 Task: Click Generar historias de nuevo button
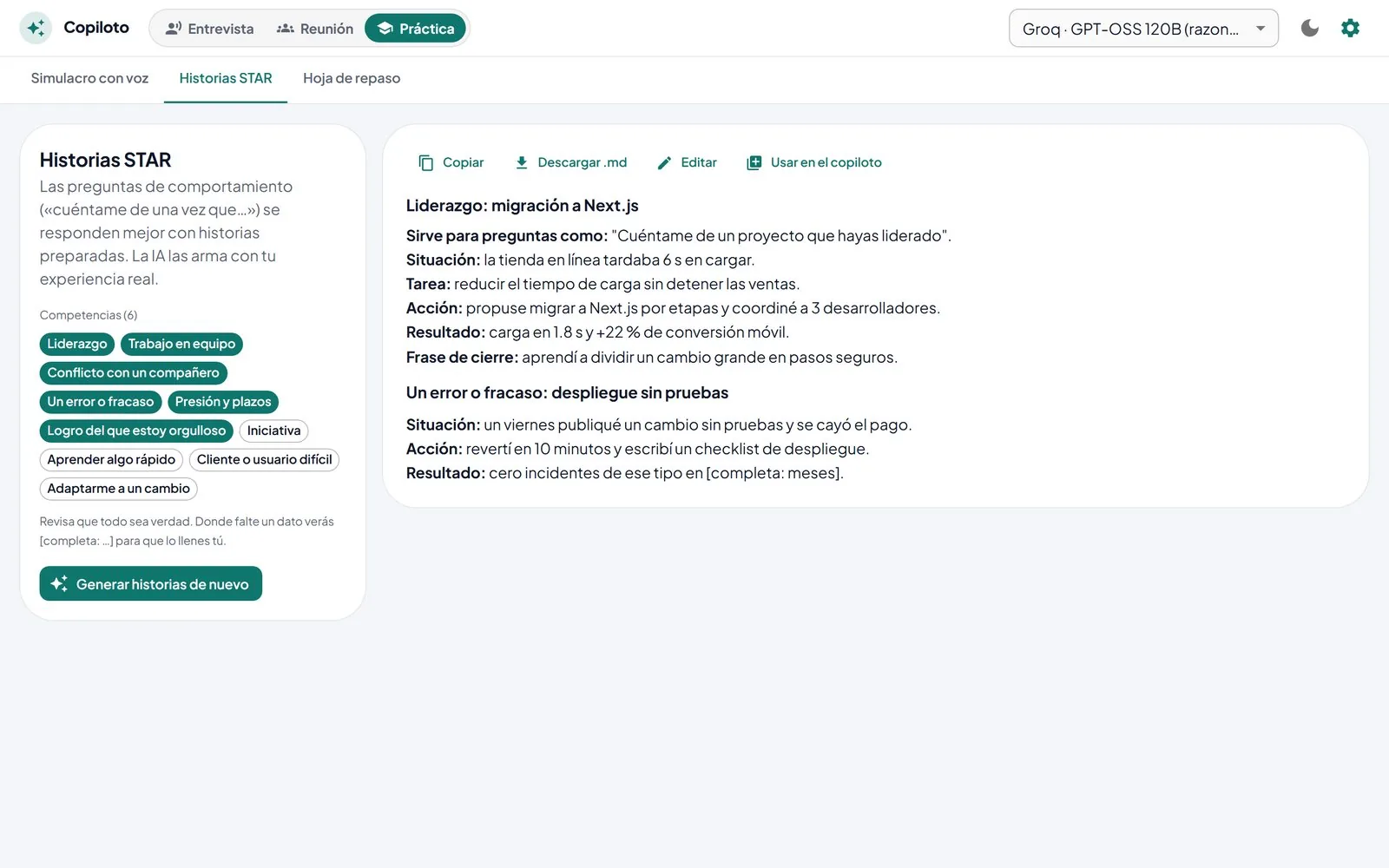[x=151, y=584]
